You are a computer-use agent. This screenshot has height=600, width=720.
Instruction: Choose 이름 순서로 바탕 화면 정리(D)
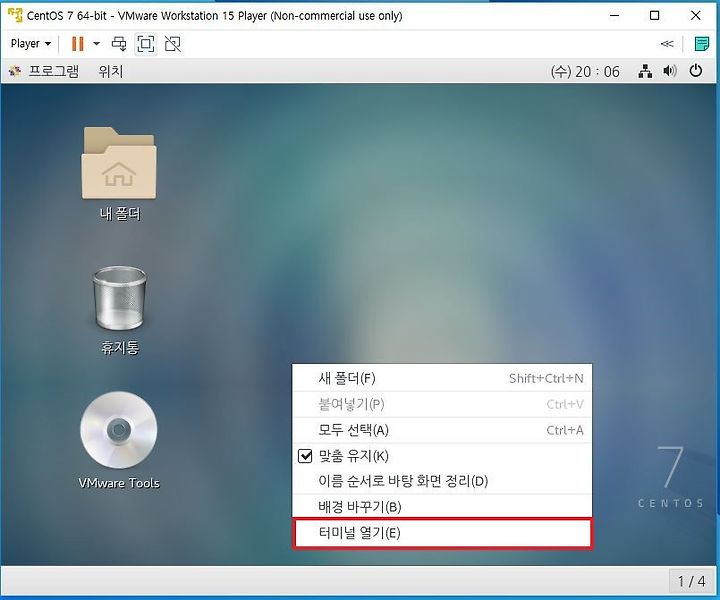click(442, 481)
